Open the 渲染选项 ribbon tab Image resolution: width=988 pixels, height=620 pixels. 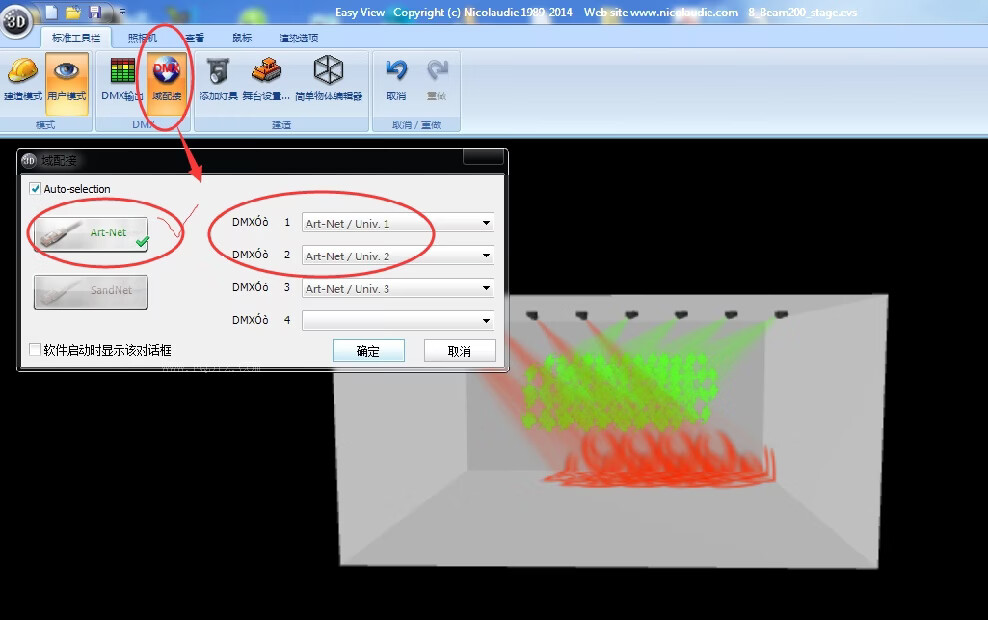(x=298, y=38)
